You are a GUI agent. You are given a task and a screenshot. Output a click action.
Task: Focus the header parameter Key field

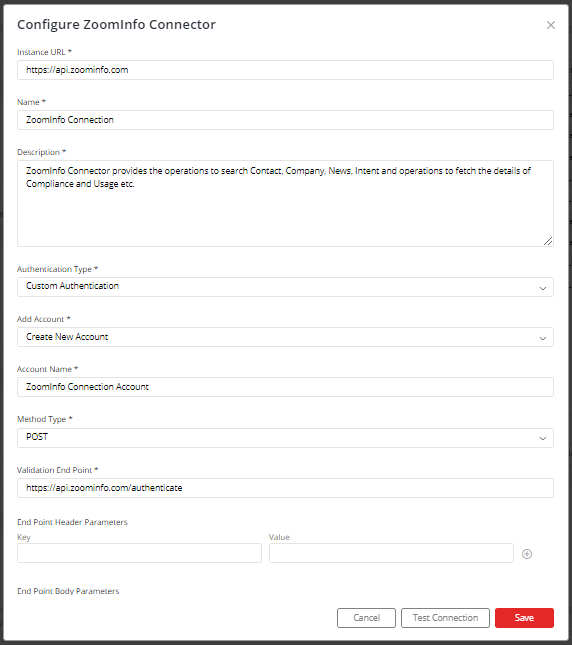click(x=139, y=553)
